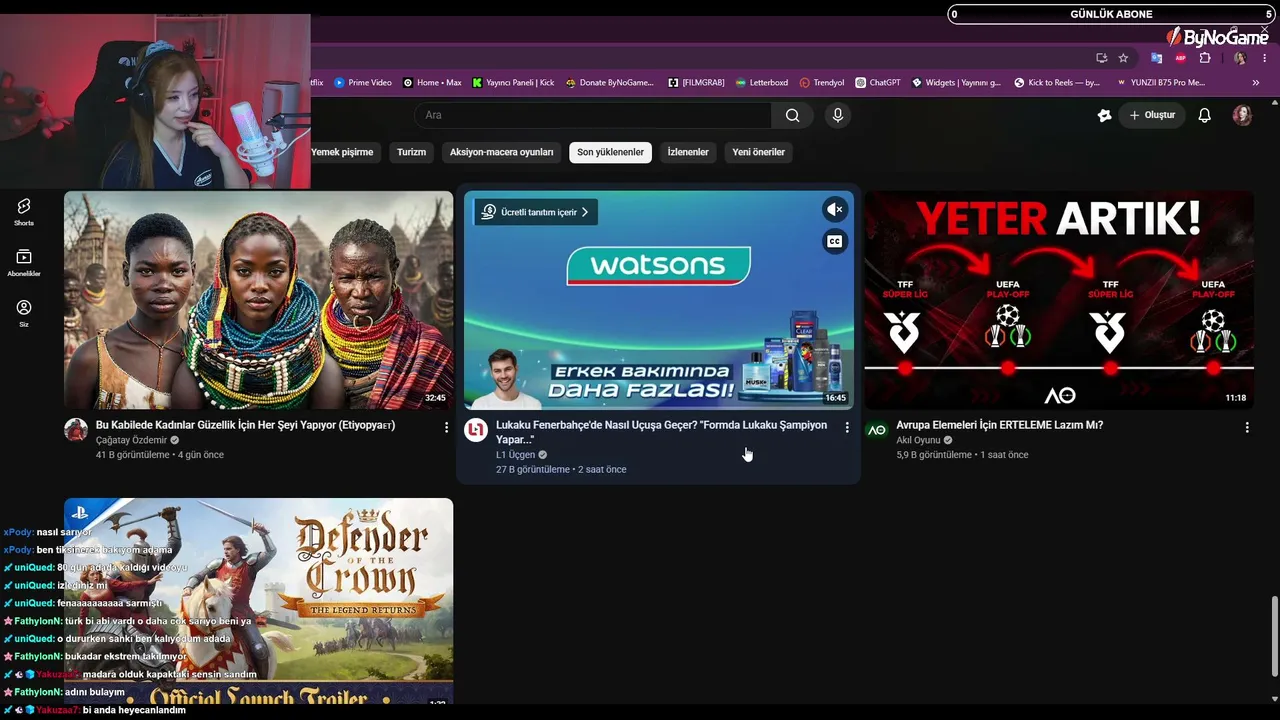
Task: Visit the Akıl Oyunu channel name
Action: pyautogui.click(x=918, y=440)
